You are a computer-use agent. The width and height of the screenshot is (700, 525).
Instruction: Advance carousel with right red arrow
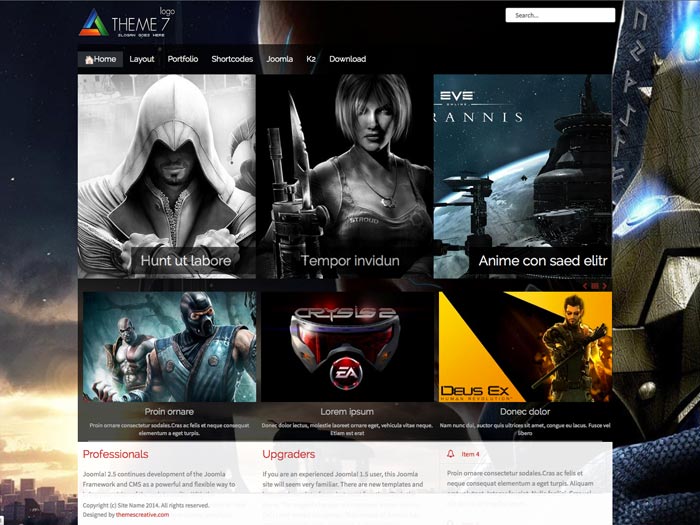604,286
